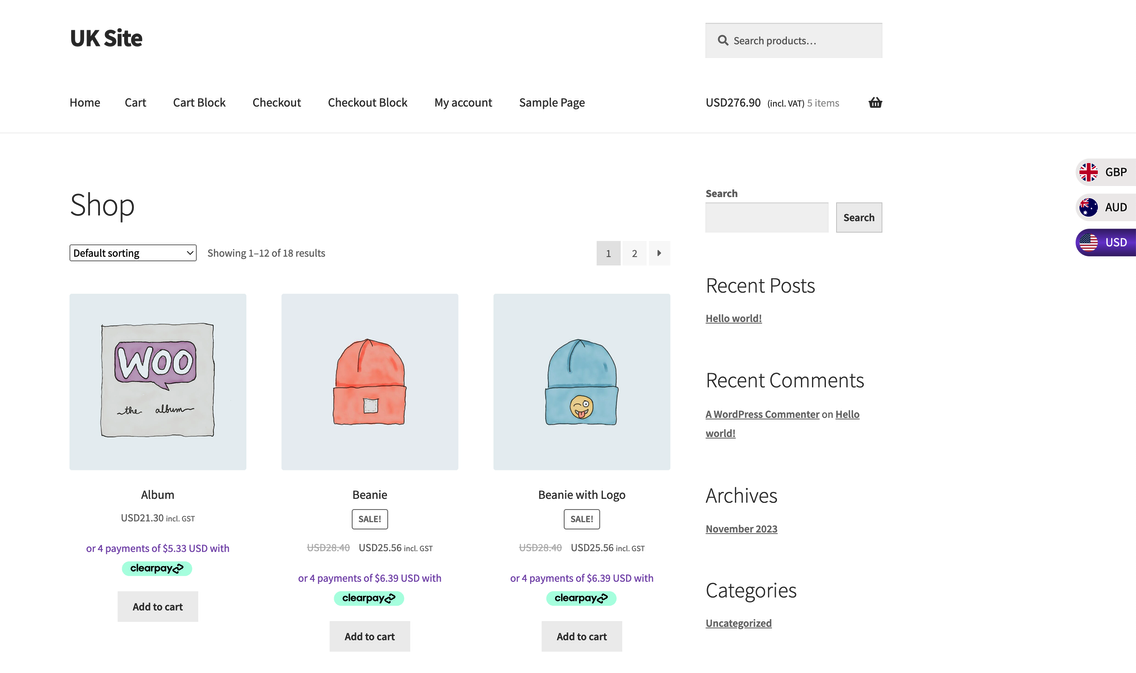Screen dimensions: 1136x673
Task: Open the Hello world! recent post link
Action: click(733, 319)
